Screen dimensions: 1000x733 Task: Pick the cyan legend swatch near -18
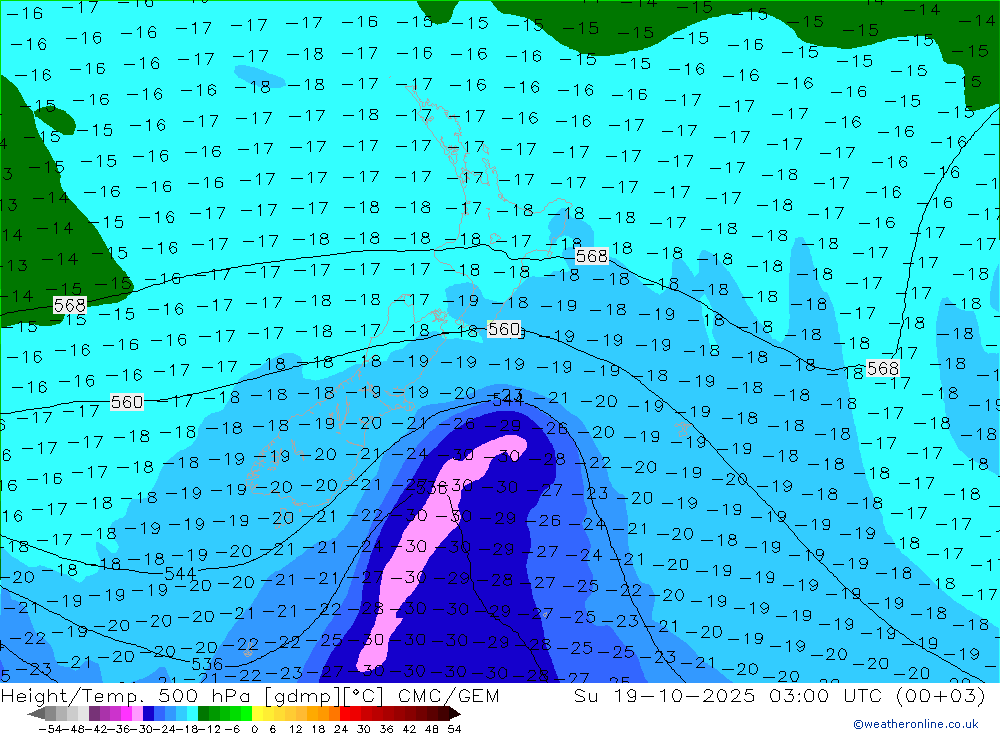tap(192, 713)
